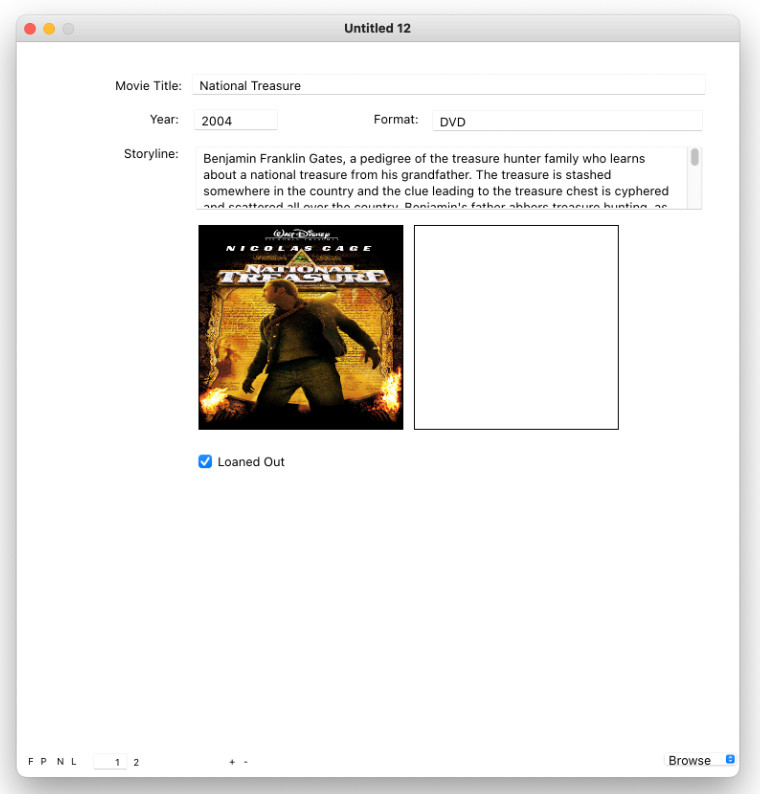Go to last record with L button
Viewport: 760px width, 794px height.
click(73, 762)
